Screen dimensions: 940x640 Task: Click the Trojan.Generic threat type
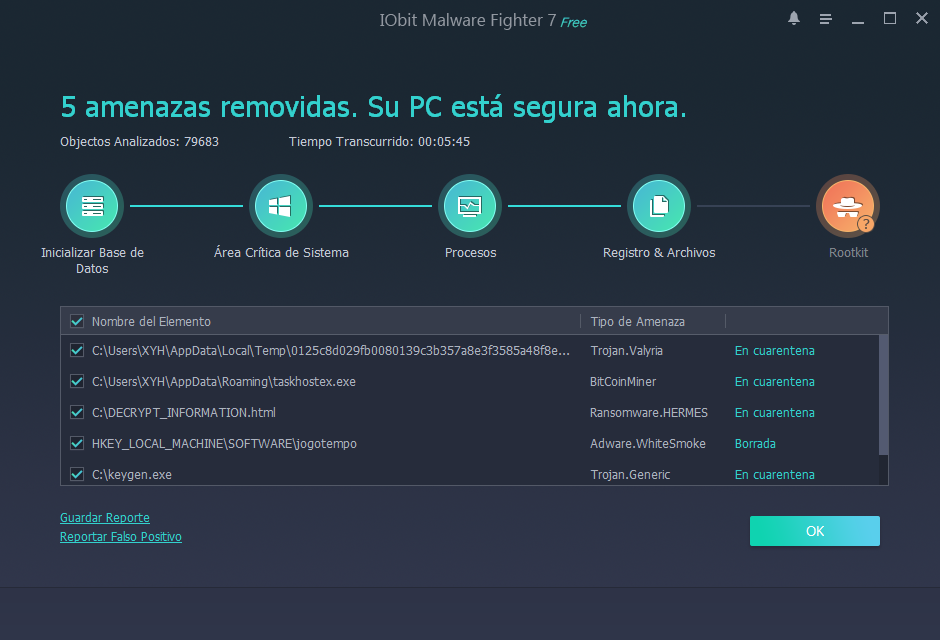(630, 475)
